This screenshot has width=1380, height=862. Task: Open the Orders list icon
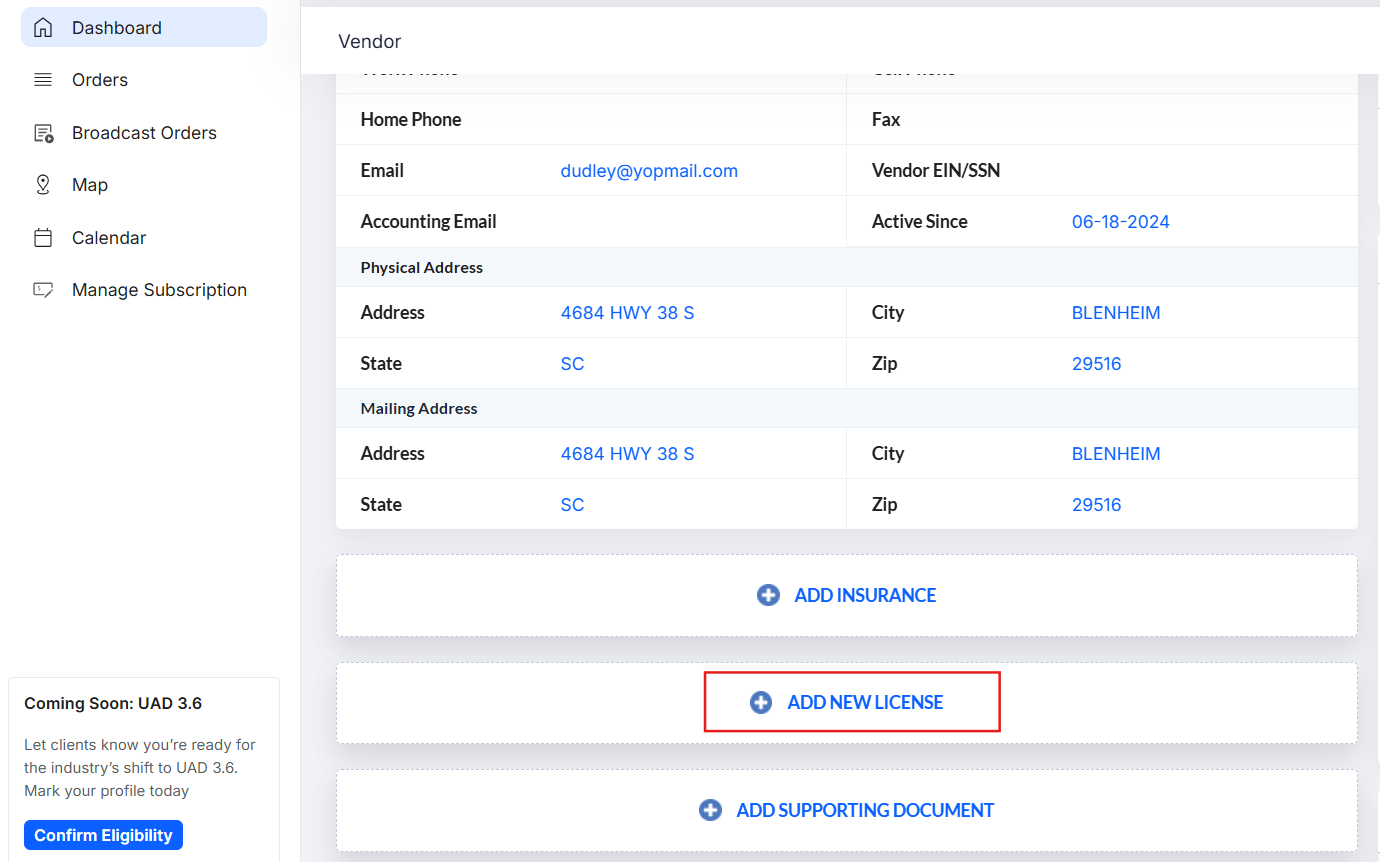[x=43, y=79]
